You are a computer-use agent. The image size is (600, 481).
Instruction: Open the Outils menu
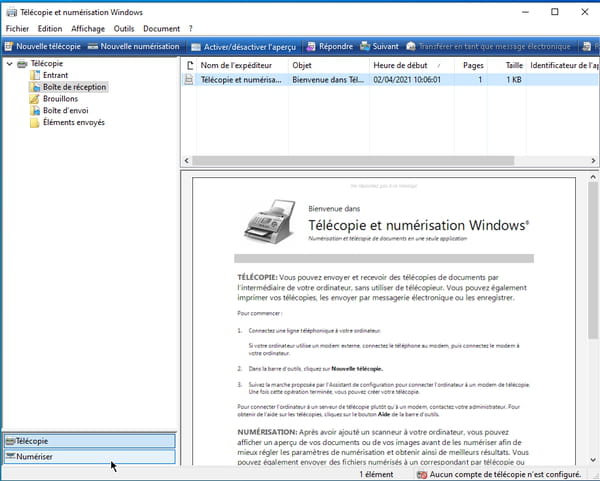[124, 29]
